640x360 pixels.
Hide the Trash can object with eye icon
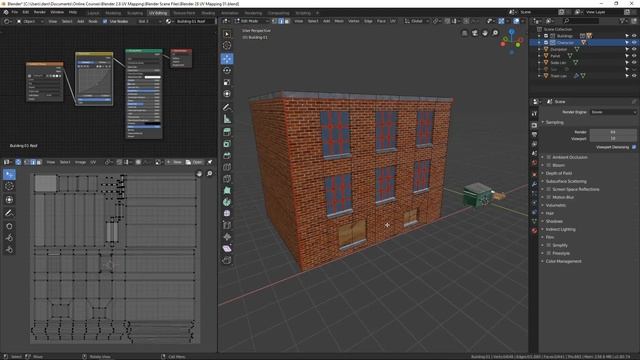(634, 76)
